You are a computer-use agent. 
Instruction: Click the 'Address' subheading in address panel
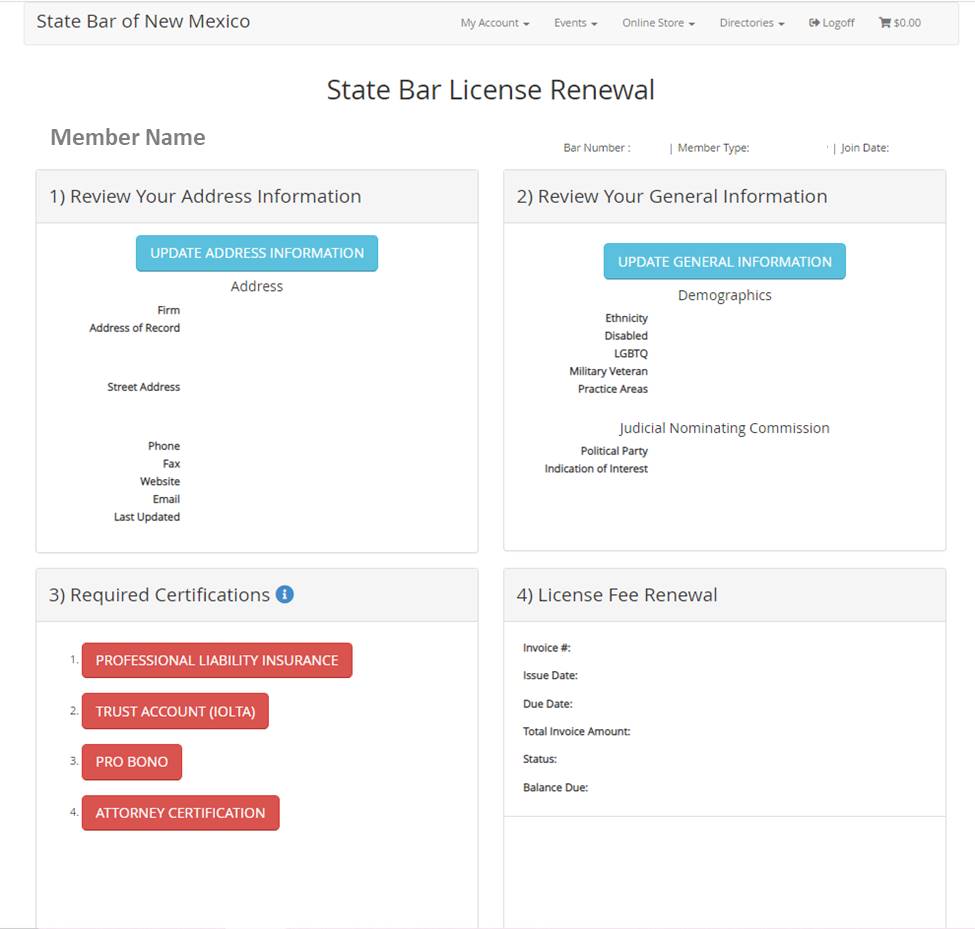[x=257, y=287]
